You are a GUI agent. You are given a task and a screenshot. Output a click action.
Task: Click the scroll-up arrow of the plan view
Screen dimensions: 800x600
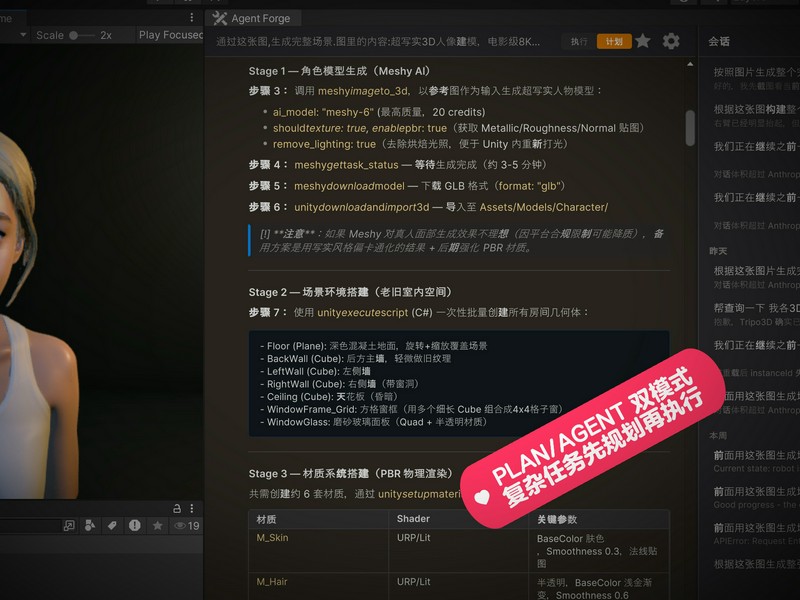click(690, 64)
